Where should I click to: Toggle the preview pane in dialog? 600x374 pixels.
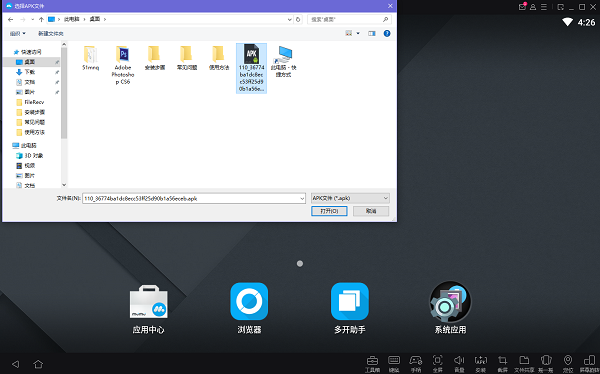point(372,33)
